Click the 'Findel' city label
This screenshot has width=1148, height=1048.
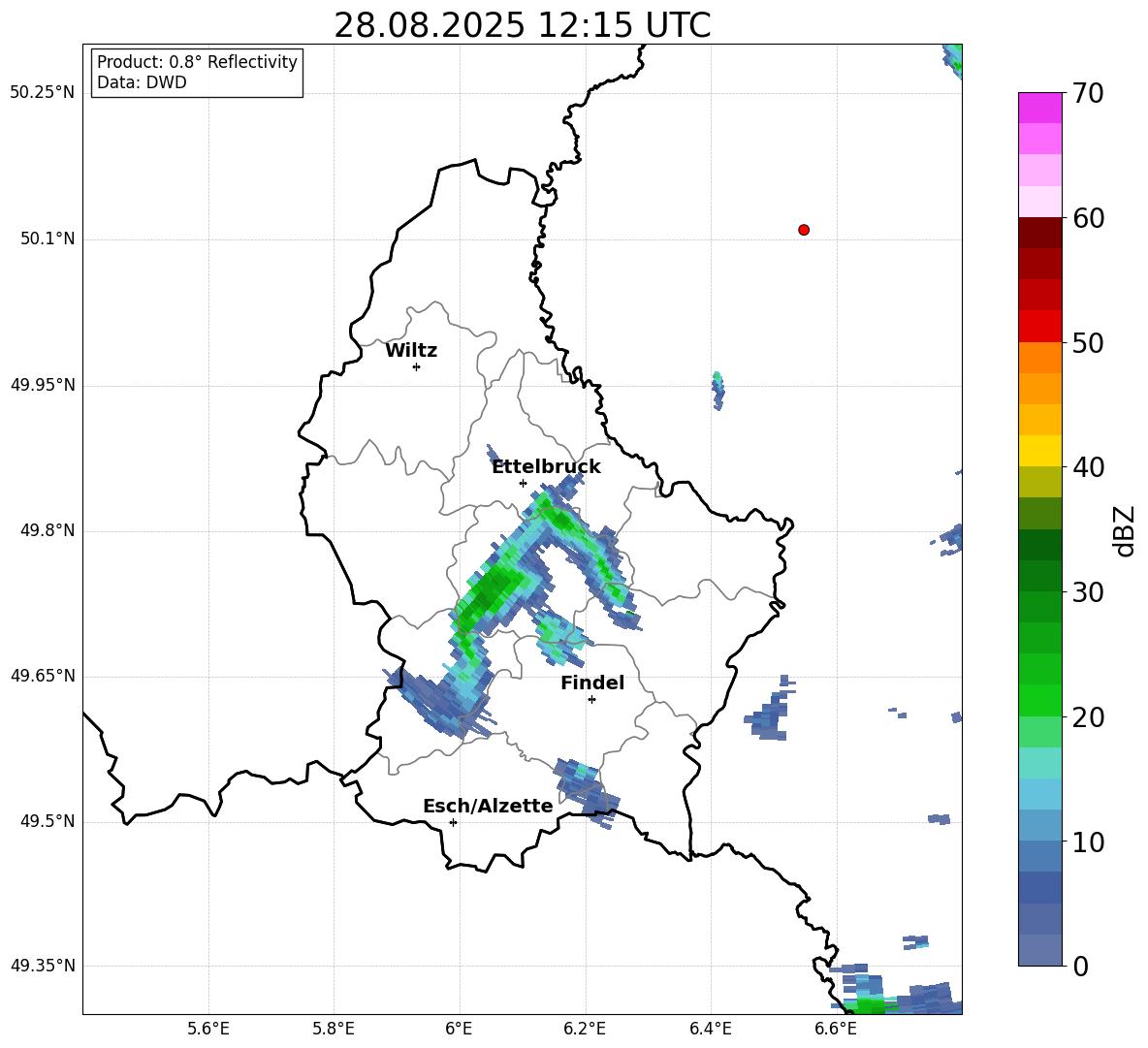point(592,683)
